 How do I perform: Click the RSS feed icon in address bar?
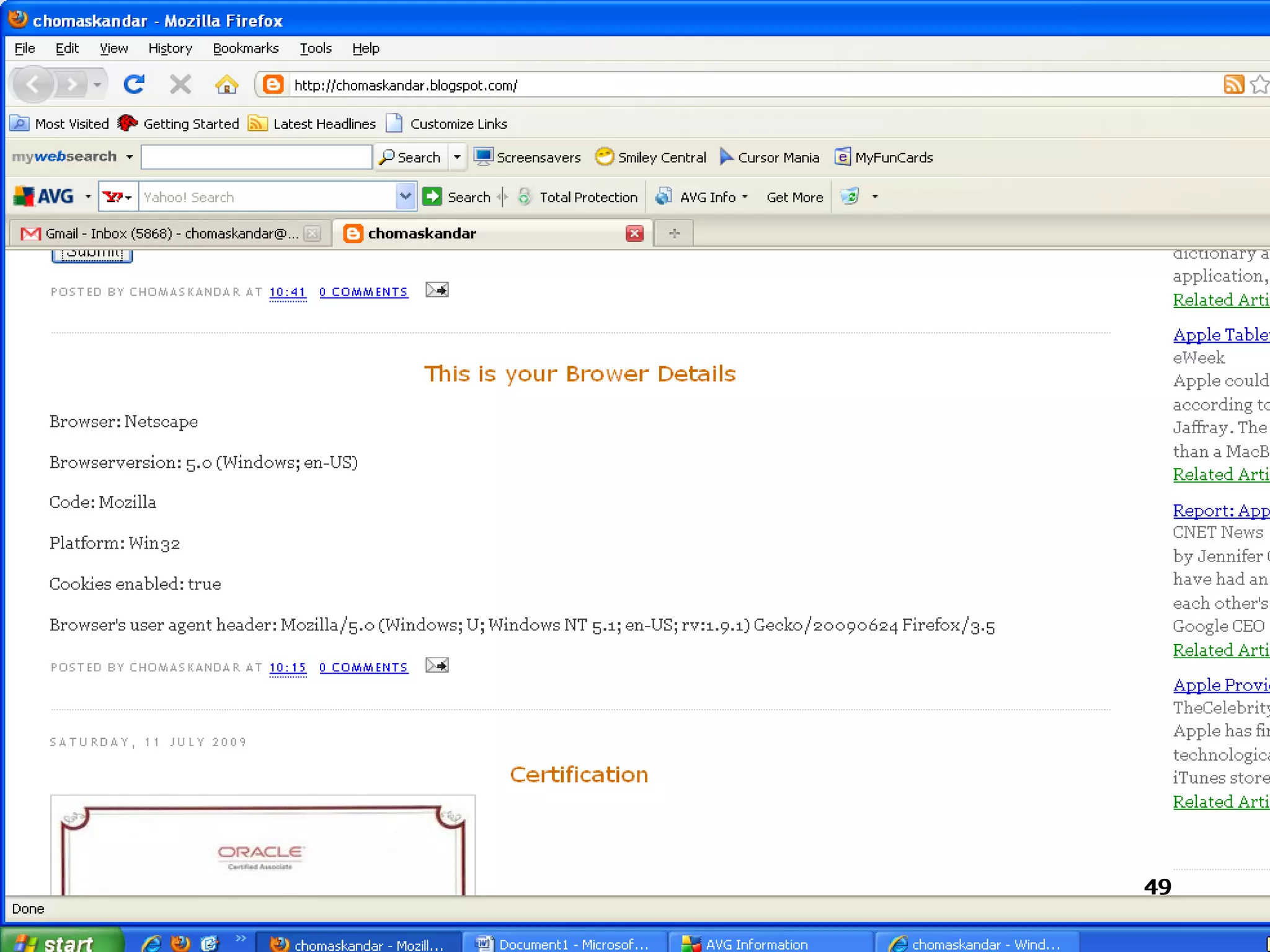pos(1233,84)
